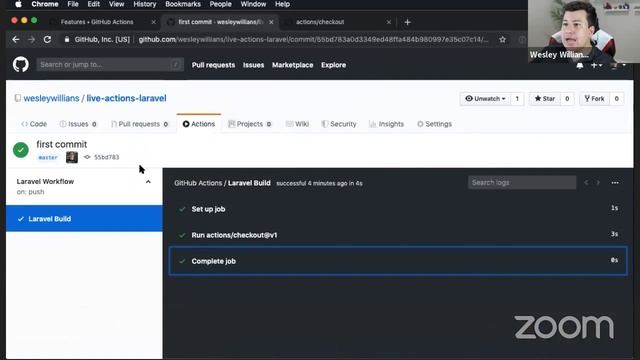640x360 pixels.
Task: Open Issues in the top navigation
Action: click(x=253, y=65)
